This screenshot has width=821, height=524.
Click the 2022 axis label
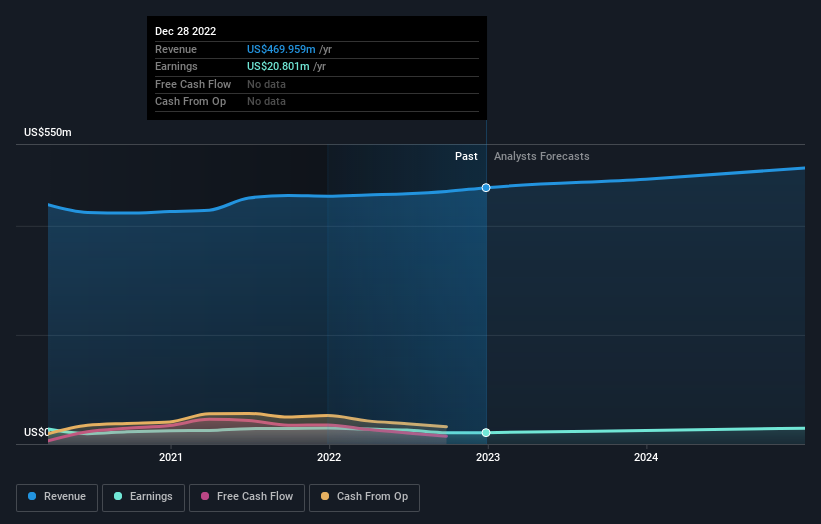tap(329, 457)
